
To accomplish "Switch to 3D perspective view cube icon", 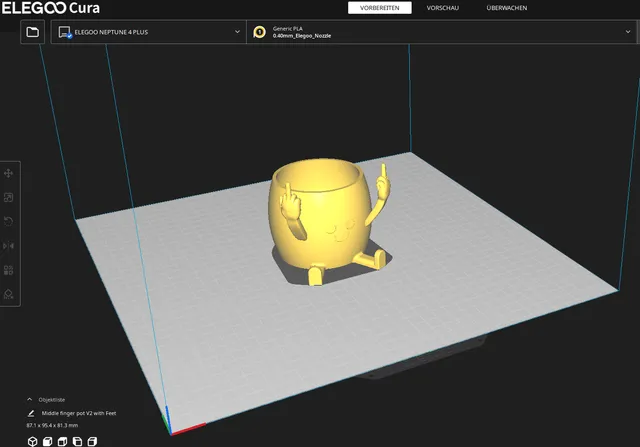I will [x=33, y=441].
